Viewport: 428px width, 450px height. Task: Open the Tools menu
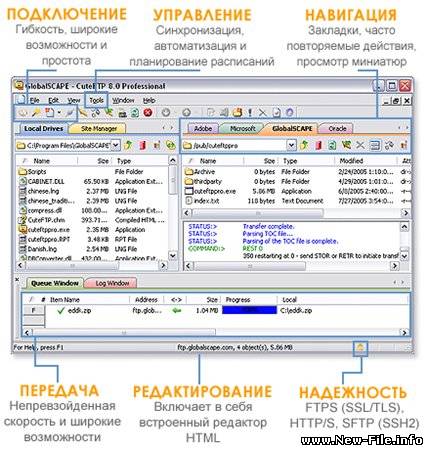[96, 100]
